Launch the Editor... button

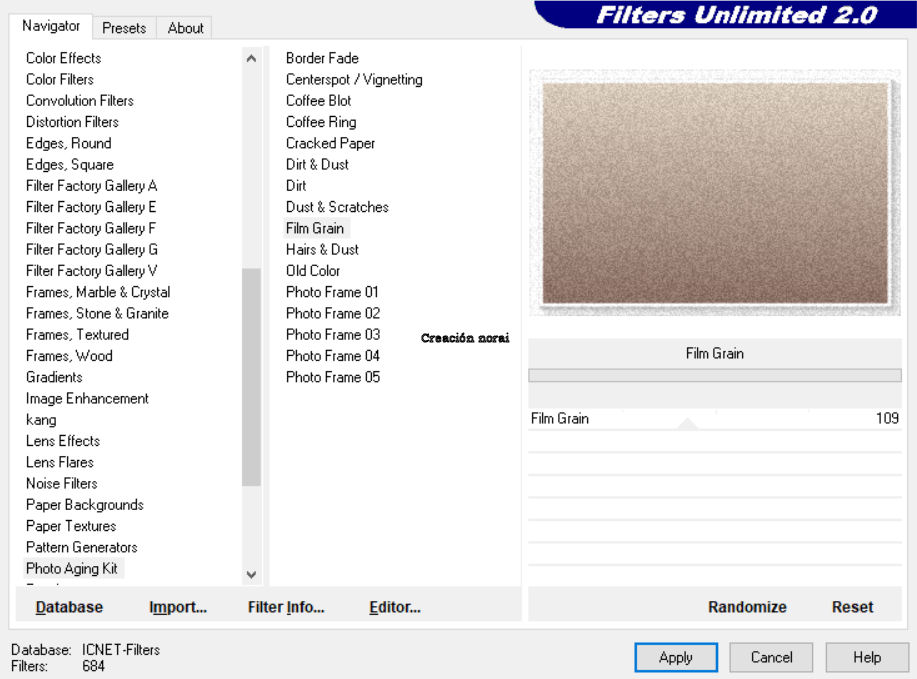pos(395,607)
